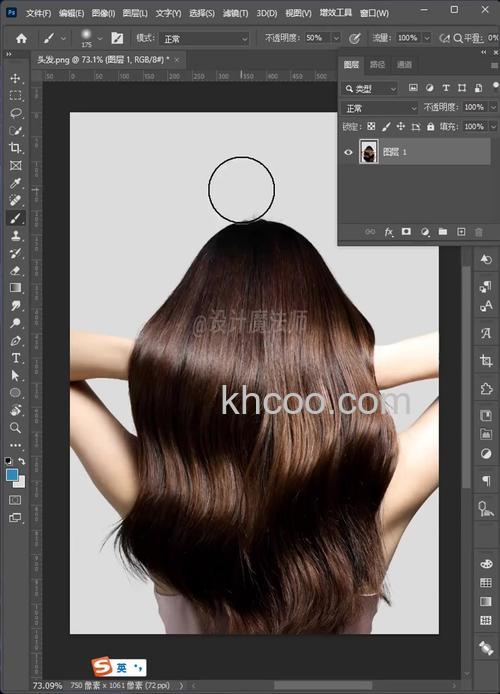Open brush preset picker arrow
The height and width of the screenshot is (694, 500).
point(100,39)
